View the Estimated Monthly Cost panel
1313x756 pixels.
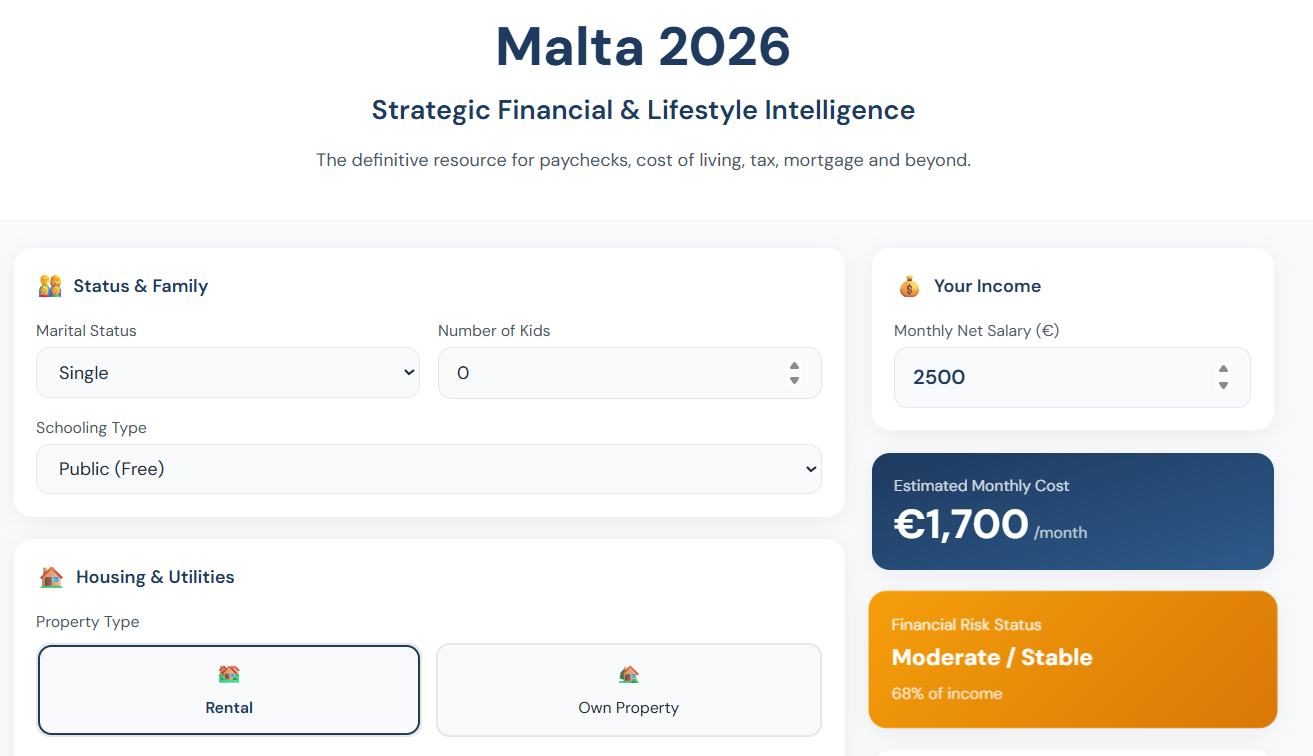(1072, 511)
